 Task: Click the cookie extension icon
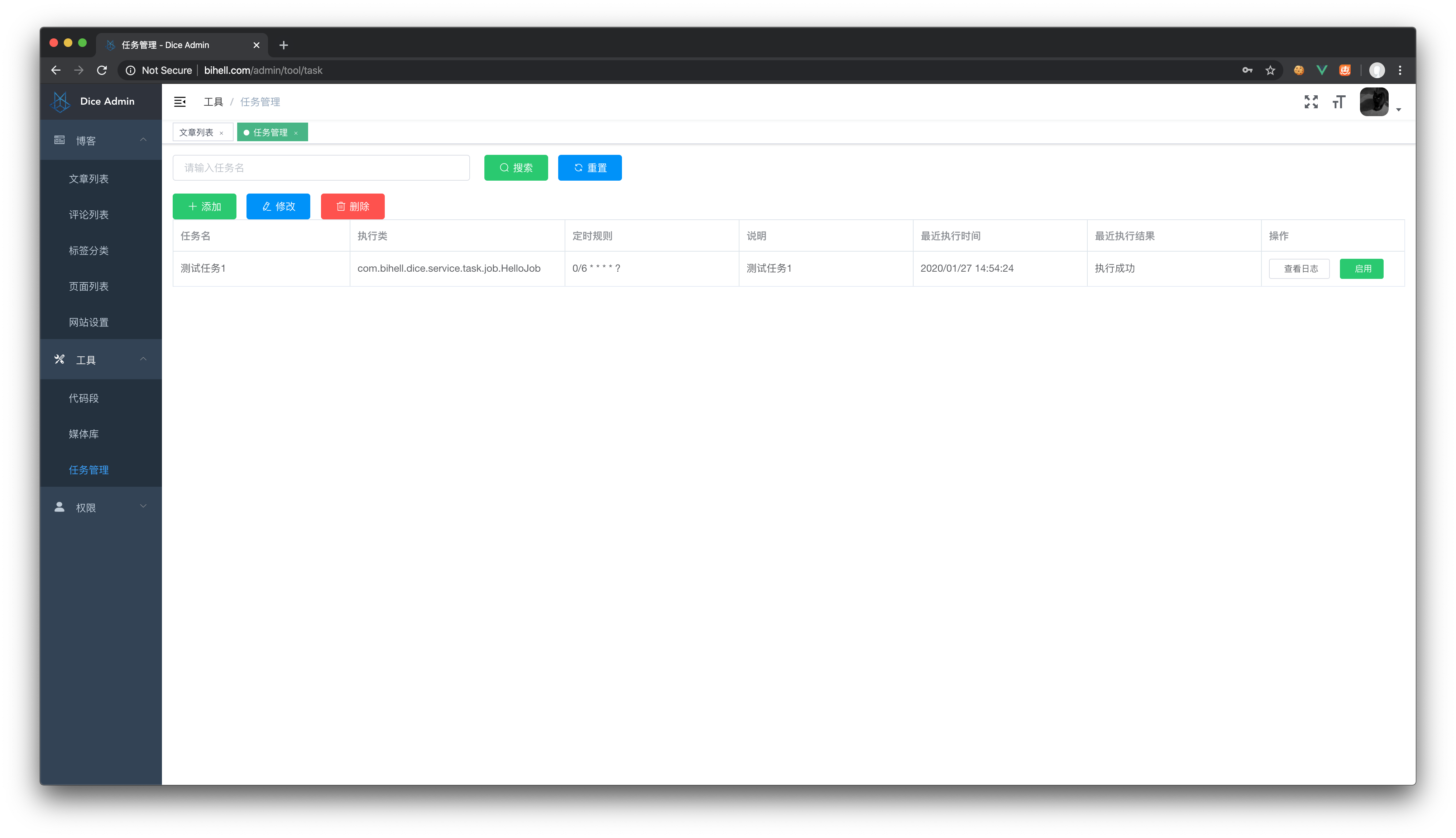point(1298,70)
